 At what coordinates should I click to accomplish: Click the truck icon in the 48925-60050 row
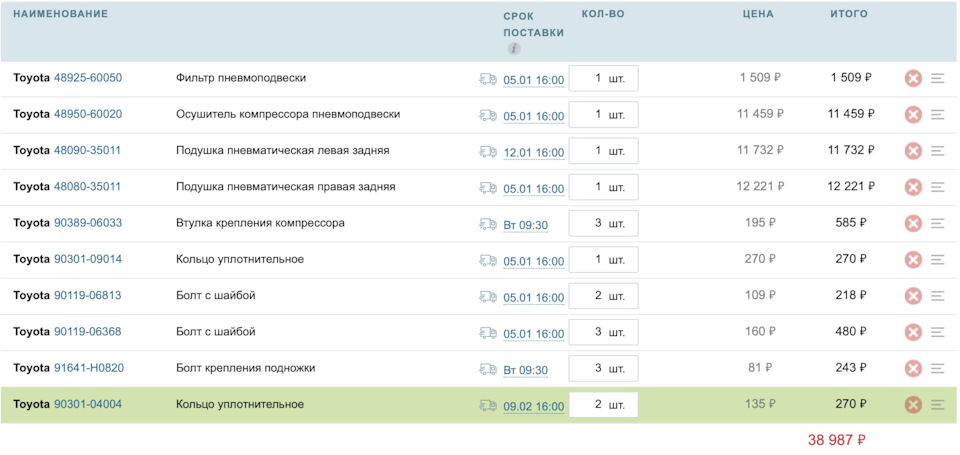[488, 79]
